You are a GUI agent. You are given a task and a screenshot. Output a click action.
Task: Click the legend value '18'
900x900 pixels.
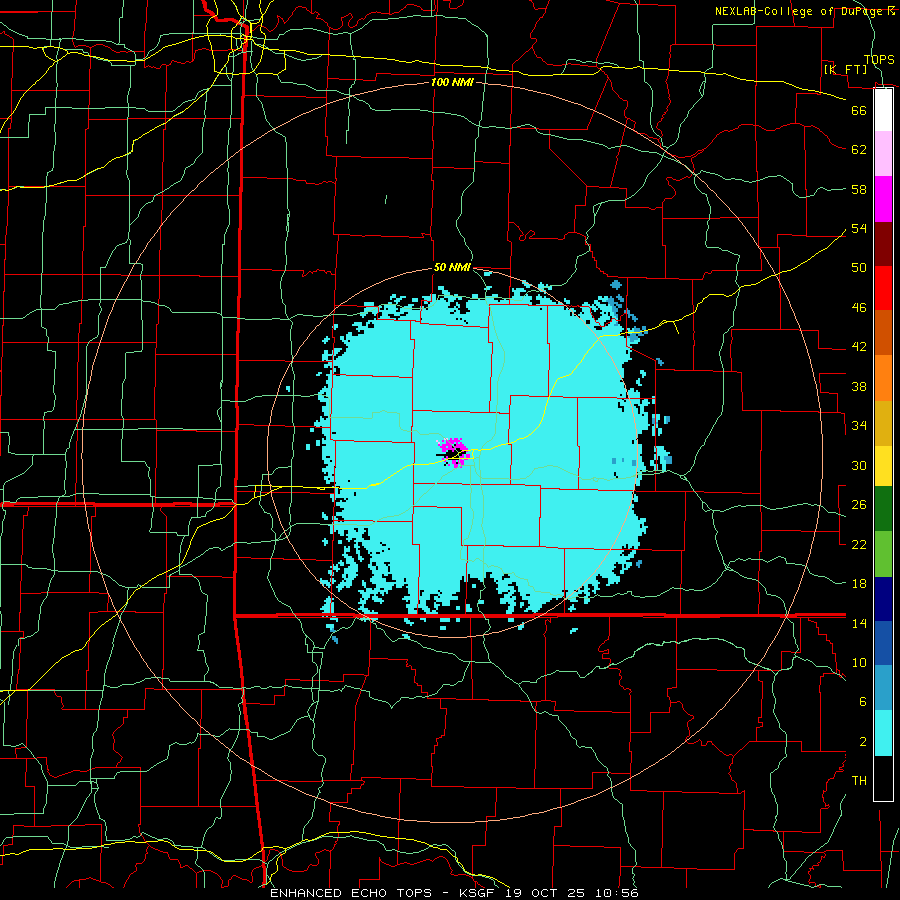(x=859, y=584)
